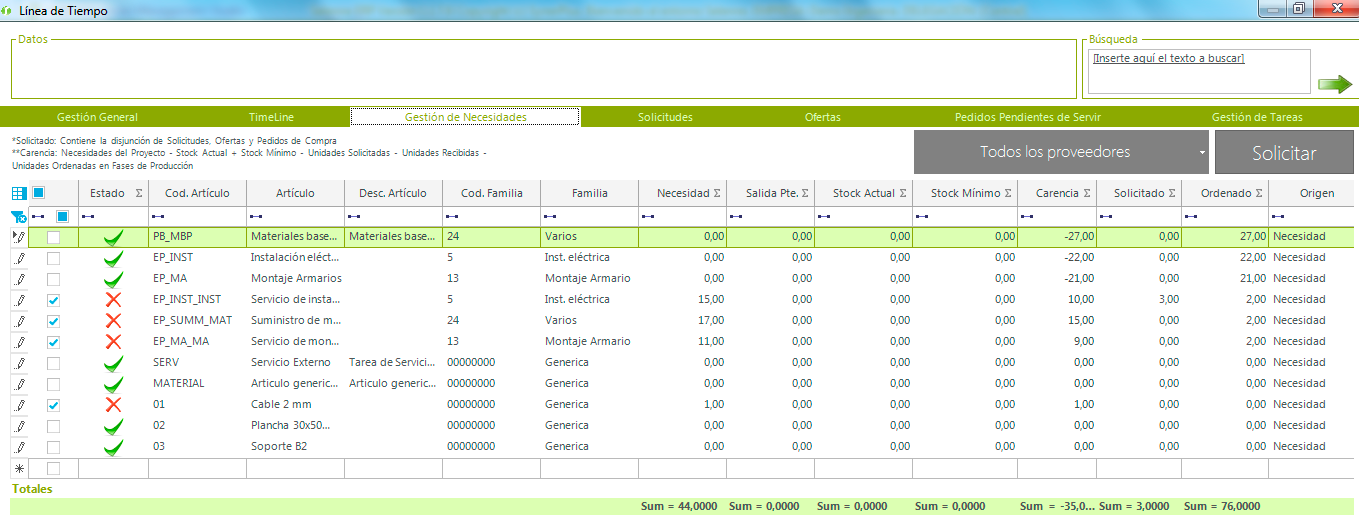Click the red cross status of row 01
This screenshot has width=1359, height=522.
point(113,404)
